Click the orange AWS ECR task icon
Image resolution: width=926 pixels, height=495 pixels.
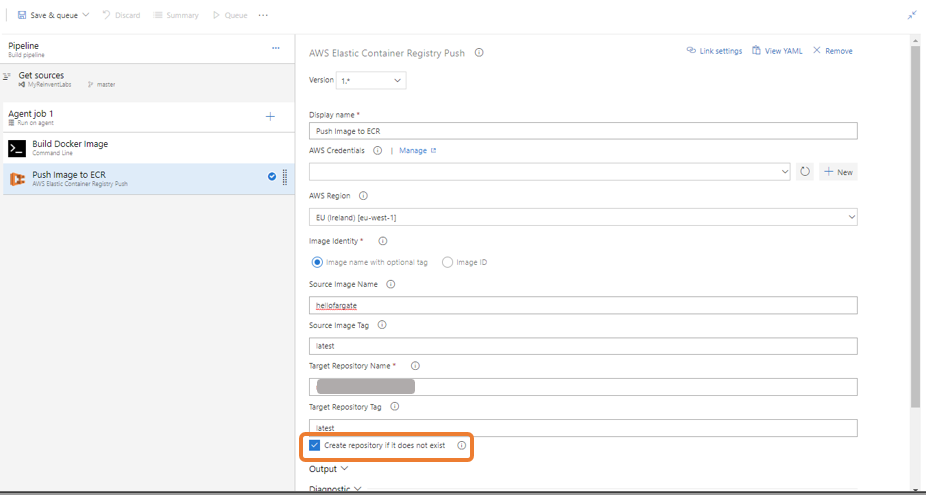point(17,179)
